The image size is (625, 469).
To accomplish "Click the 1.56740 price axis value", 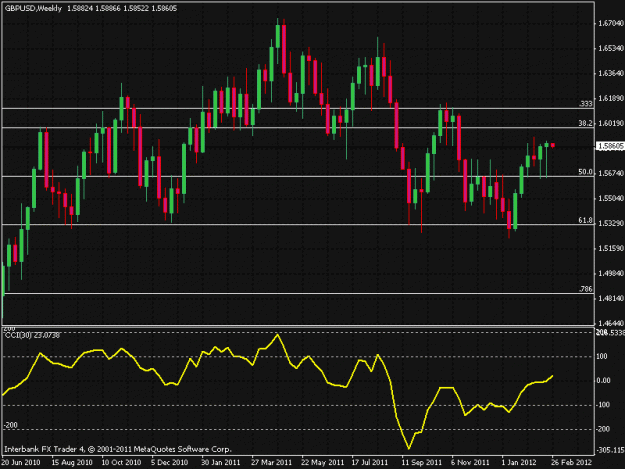I will (611, 173).
